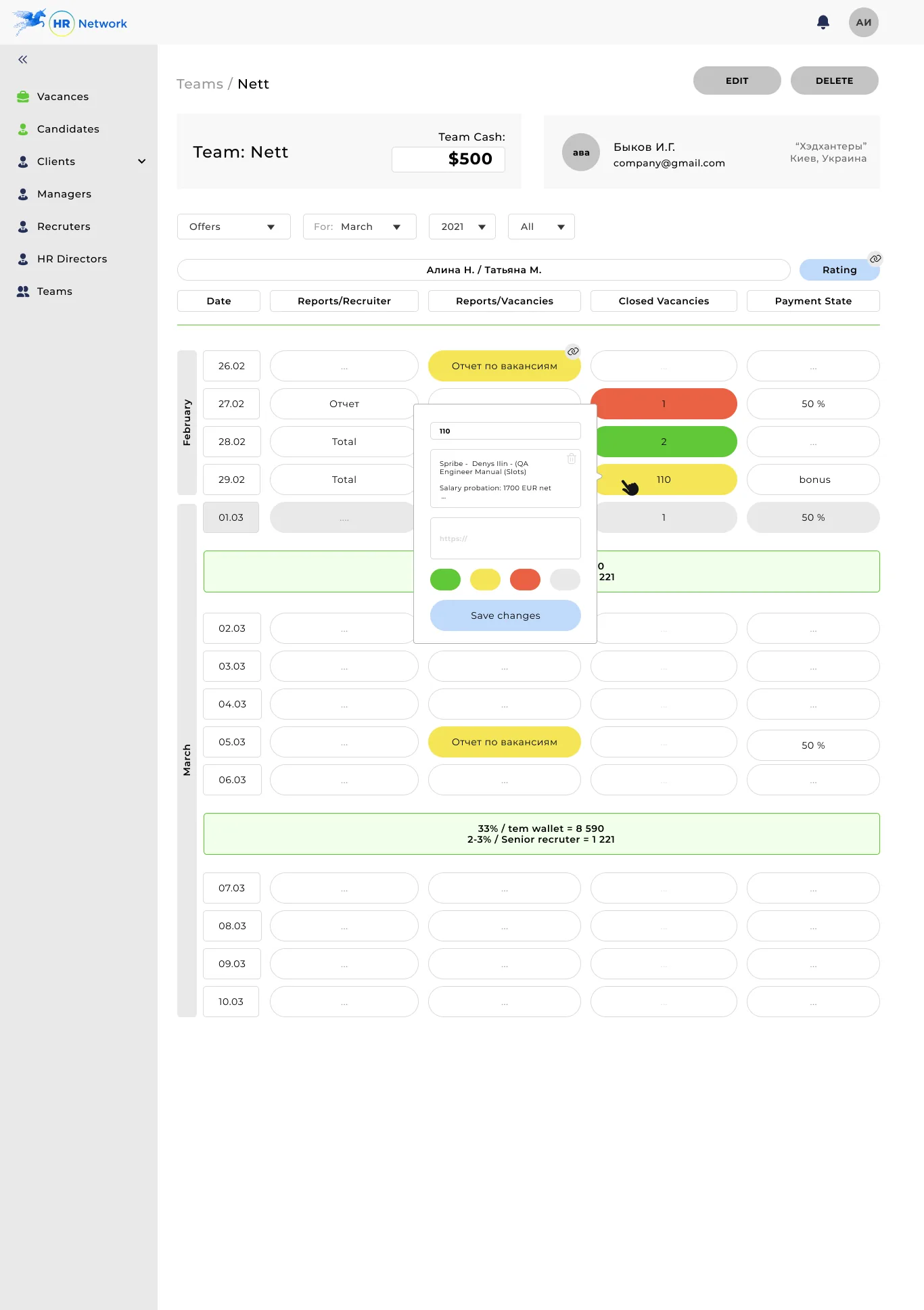Click the Reports/Vacancies column header
924x1310 pixels.
505,301
